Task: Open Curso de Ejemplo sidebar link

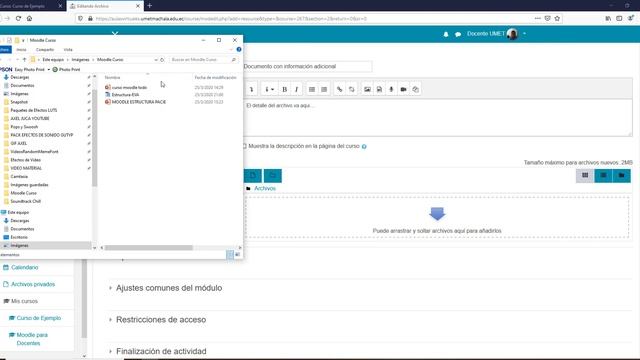Action: click(39, 318)
